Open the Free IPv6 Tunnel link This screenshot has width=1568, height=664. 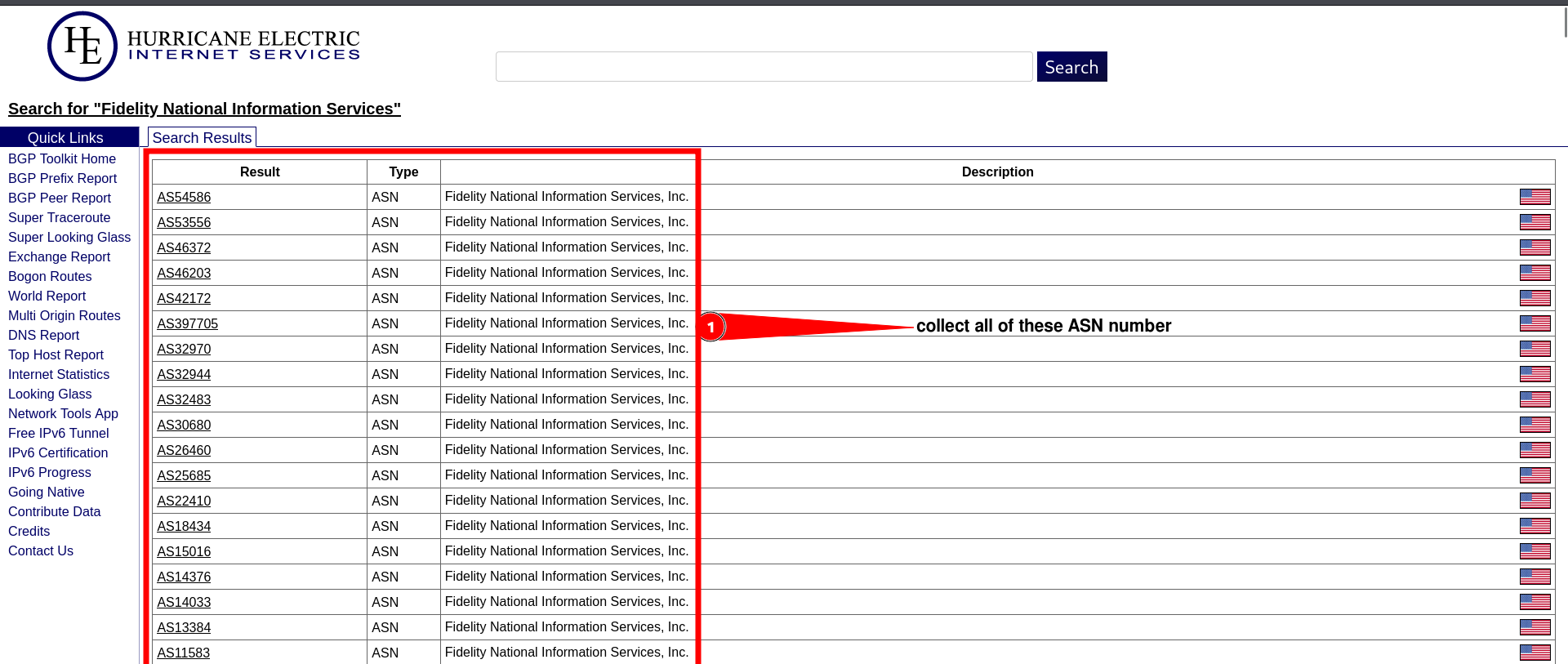pyautogui.click(x=58, y=434)
